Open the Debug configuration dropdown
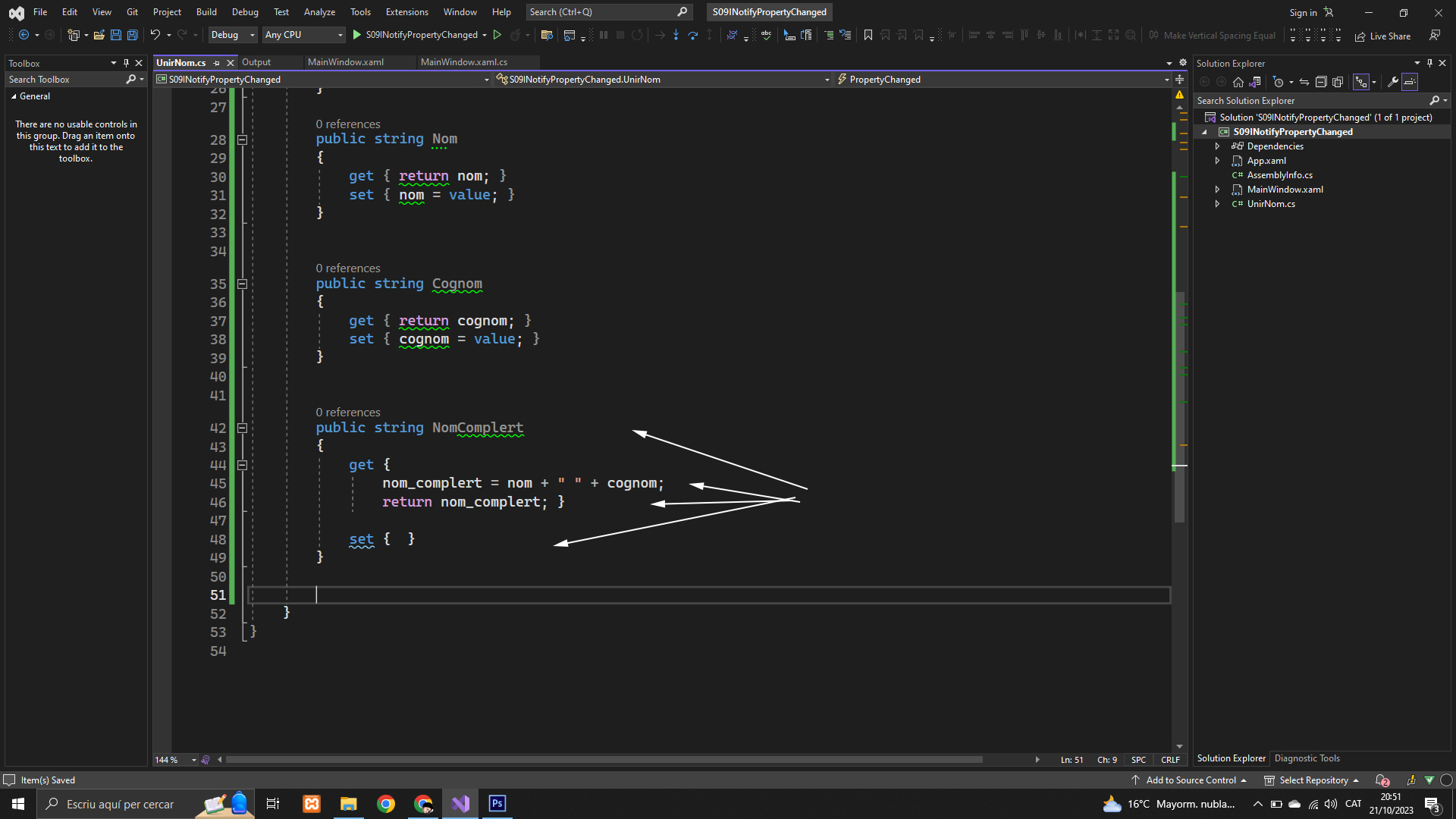This screenshot has width=1456, height=819. pyautogui.click(x=233, y=35)
